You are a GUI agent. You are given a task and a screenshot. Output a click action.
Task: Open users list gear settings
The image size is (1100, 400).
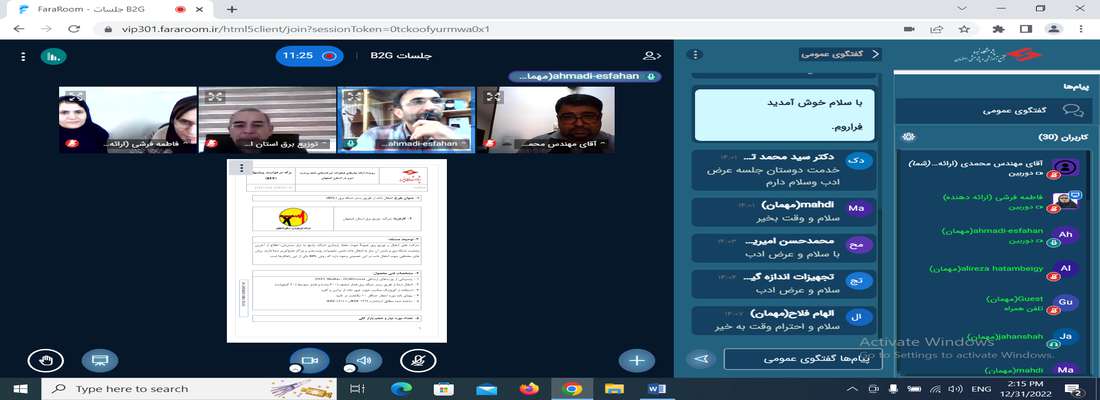pyautogui.click(x=908, y=136)
